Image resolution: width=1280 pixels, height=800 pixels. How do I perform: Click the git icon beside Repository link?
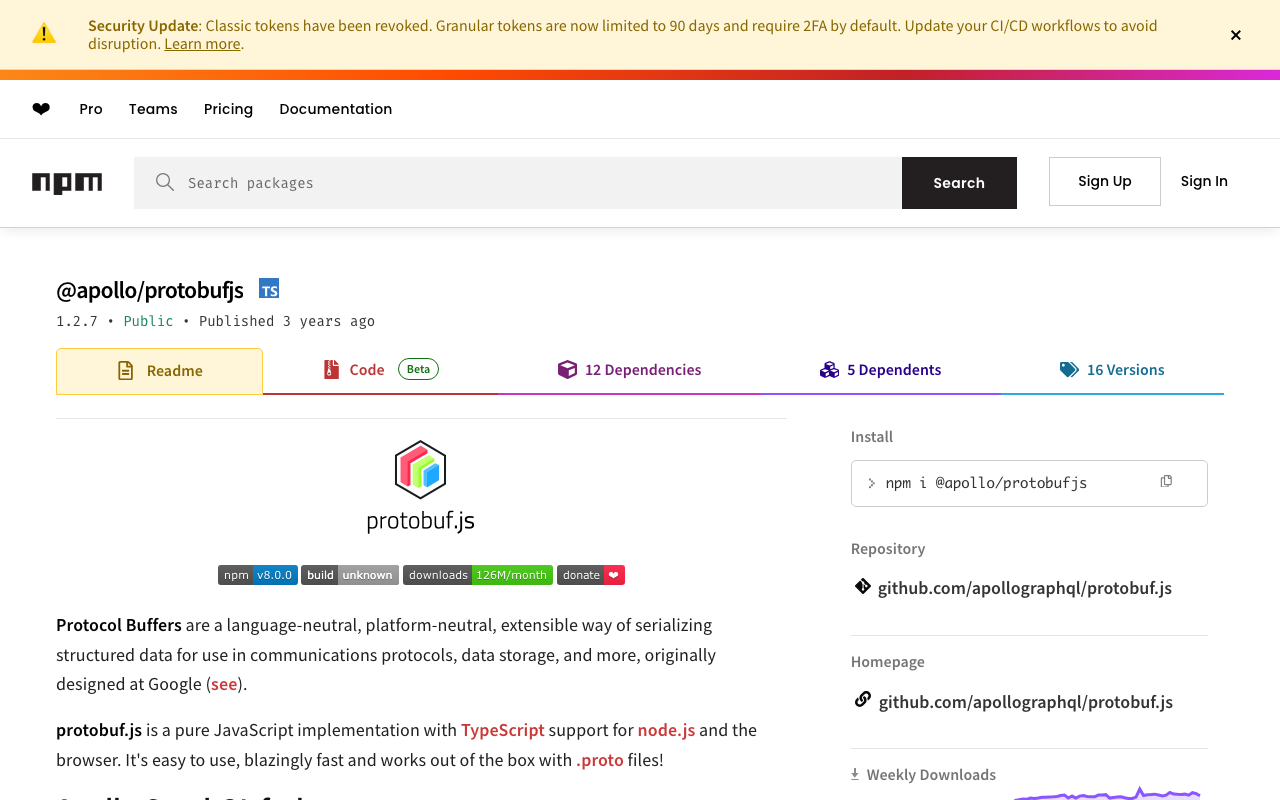pyautogui.click(x=862, y=587)
